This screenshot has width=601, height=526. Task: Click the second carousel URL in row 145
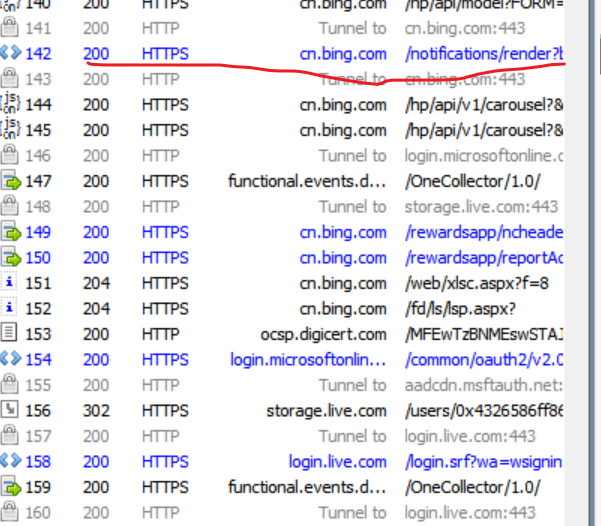[484, 130]
